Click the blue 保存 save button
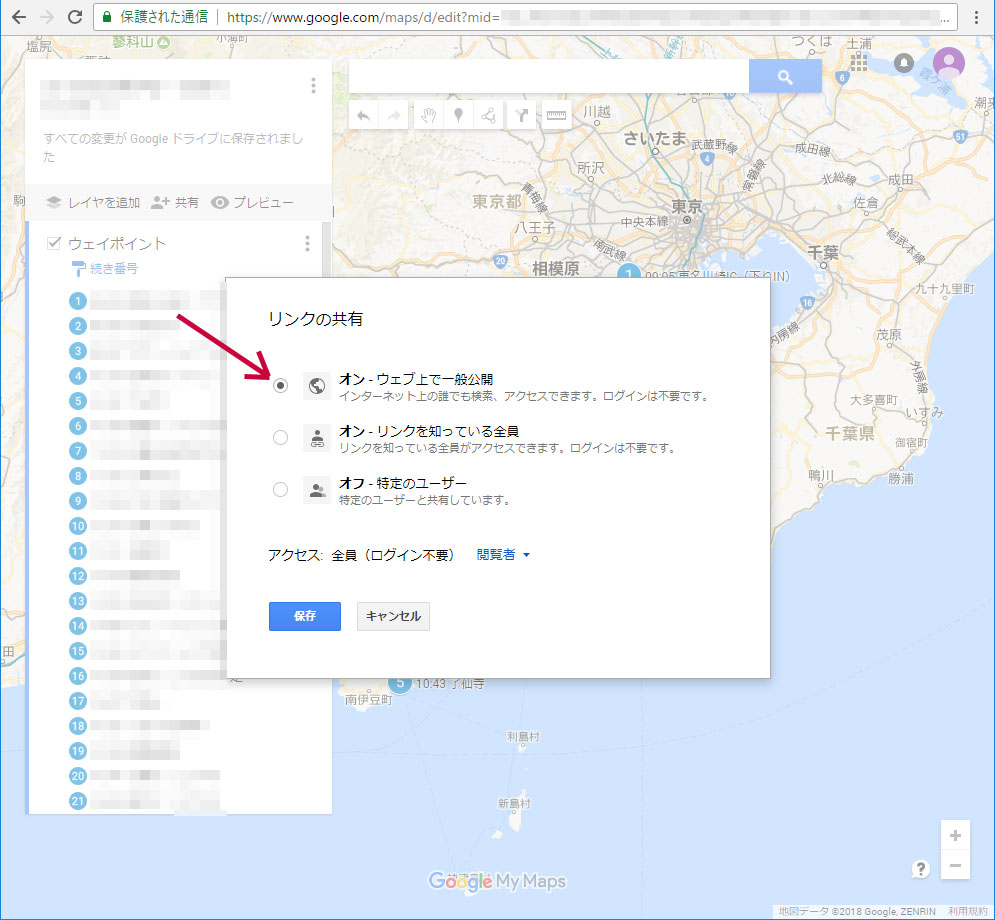 (305, 616)
